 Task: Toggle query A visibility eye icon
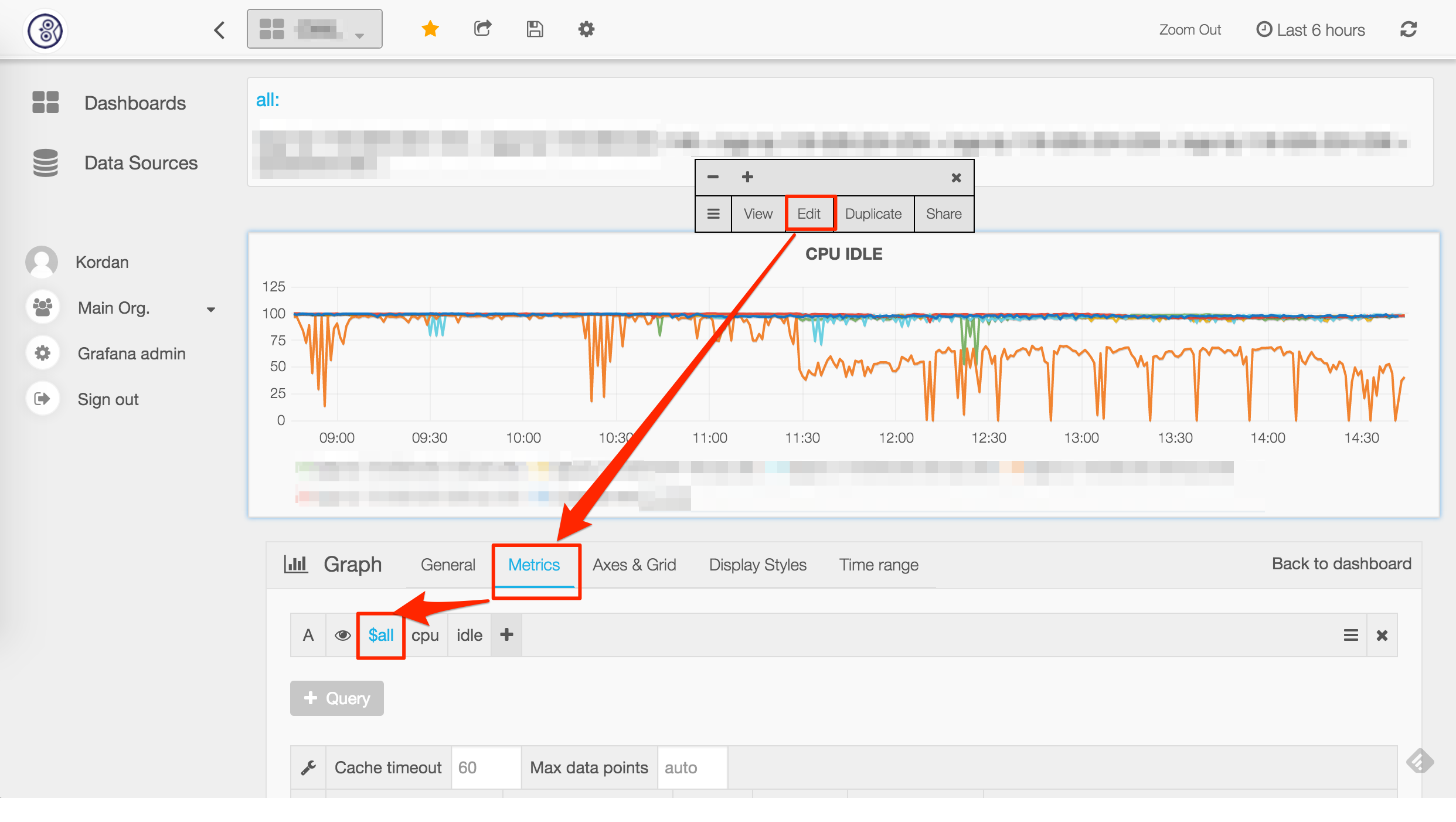point(342,636)
